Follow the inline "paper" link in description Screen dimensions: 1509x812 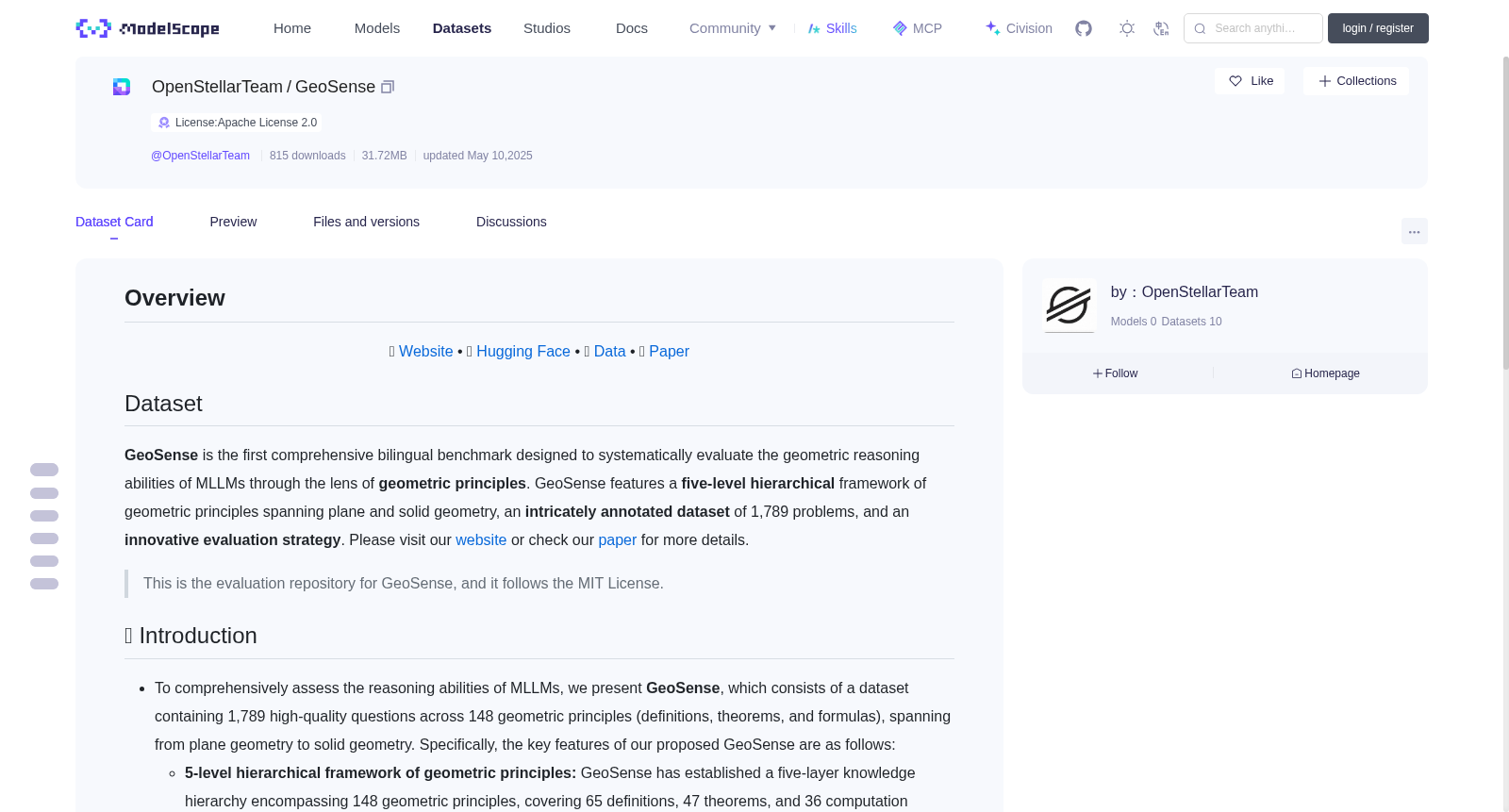point(618,539)
